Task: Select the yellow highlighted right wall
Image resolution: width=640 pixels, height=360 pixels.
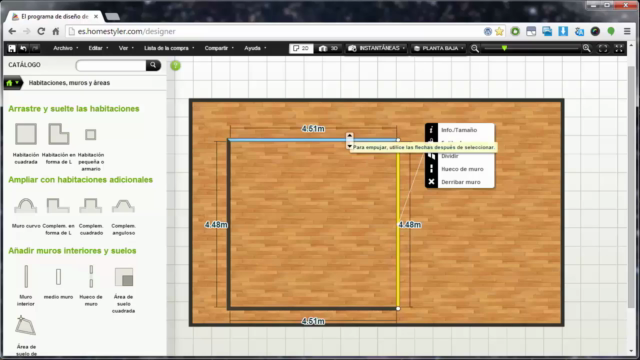Action: point(398,224)
